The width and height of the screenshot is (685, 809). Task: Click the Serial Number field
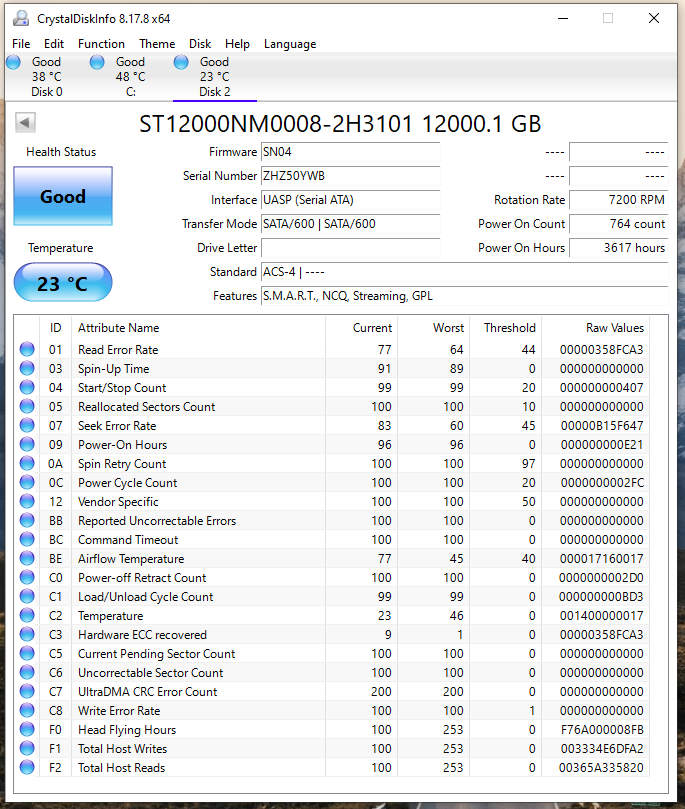tap(350, 176)
